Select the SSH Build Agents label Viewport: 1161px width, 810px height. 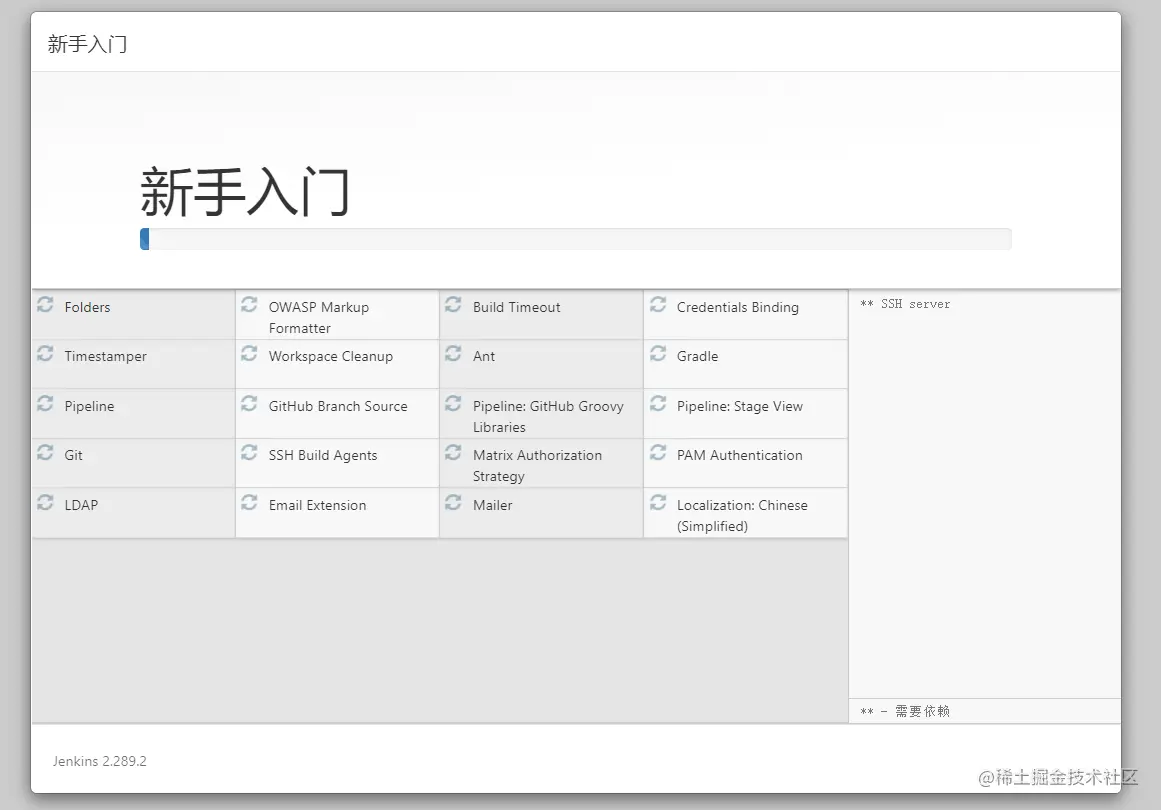click(x=323, y=455)
